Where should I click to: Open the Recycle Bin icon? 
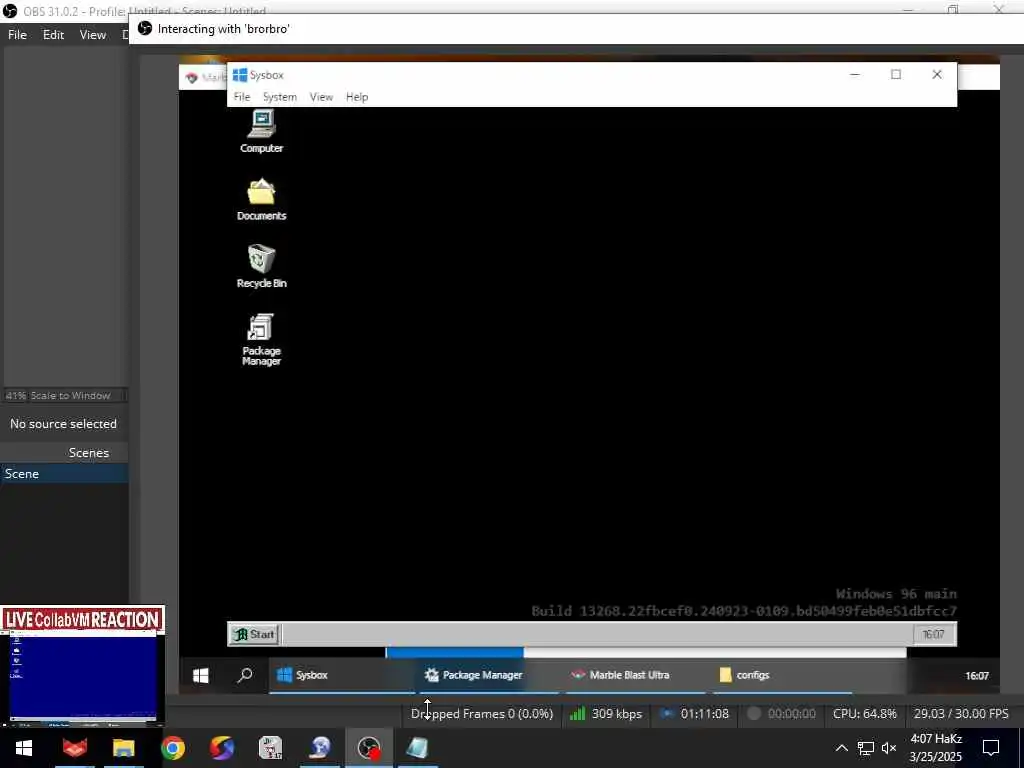(261, 266)
